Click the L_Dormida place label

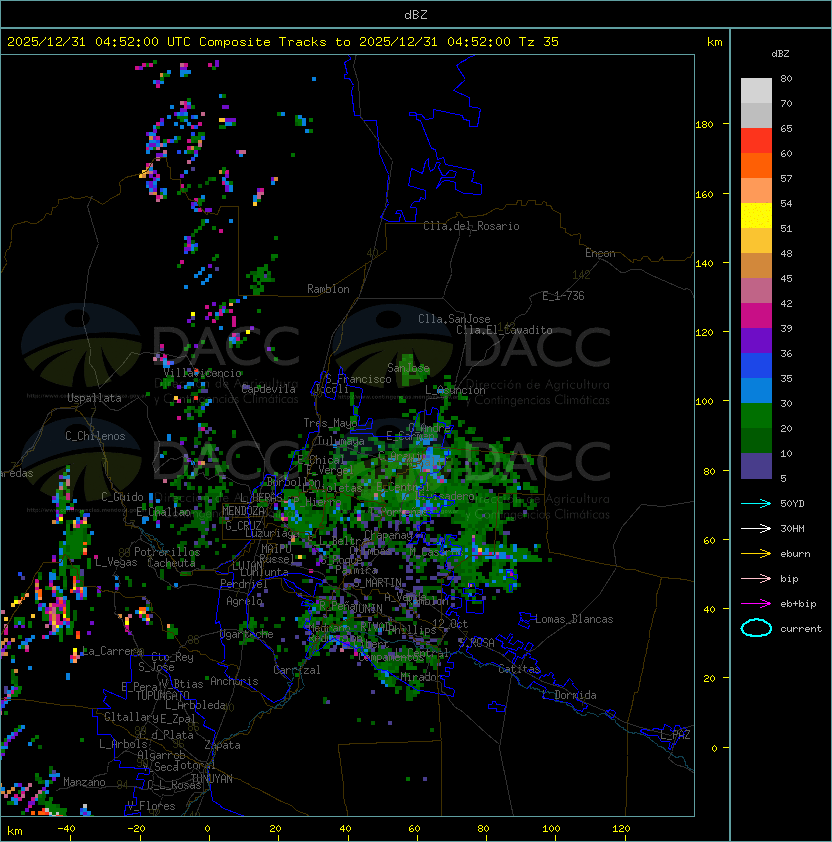569,695
